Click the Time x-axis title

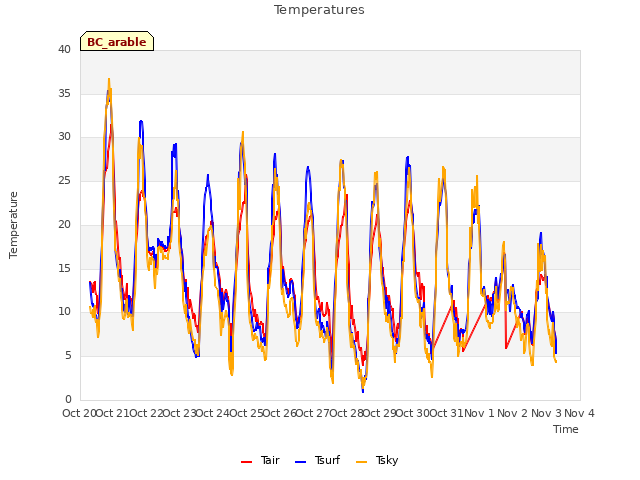click(566, 429)
